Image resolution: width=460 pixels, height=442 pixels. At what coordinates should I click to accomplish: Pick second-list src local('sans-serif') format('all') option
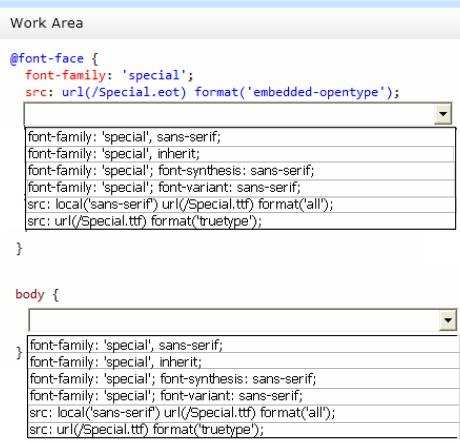click(x=243, y=413)
